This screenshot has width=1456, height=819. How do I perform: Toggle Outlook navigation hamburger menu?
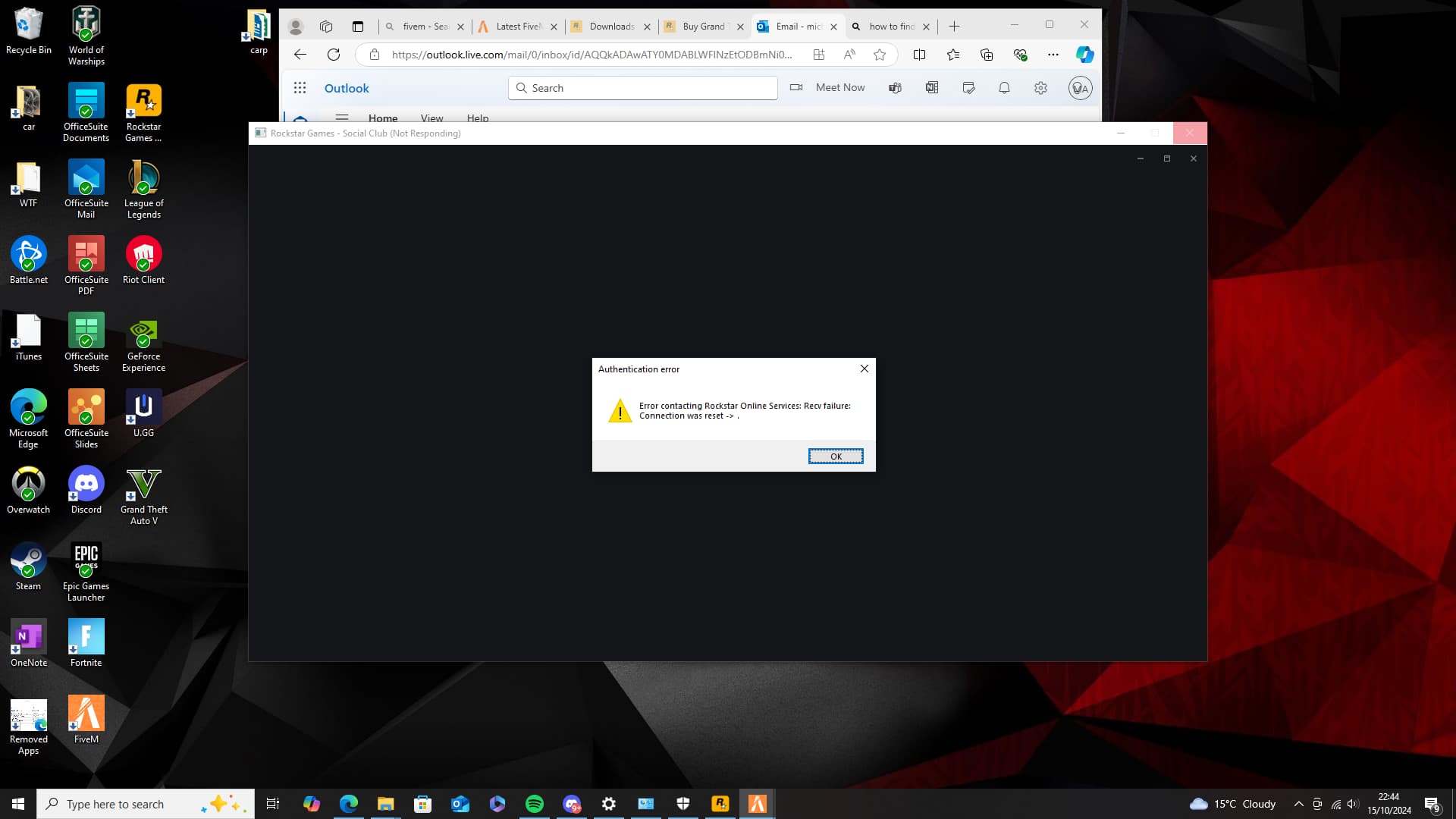342,118
